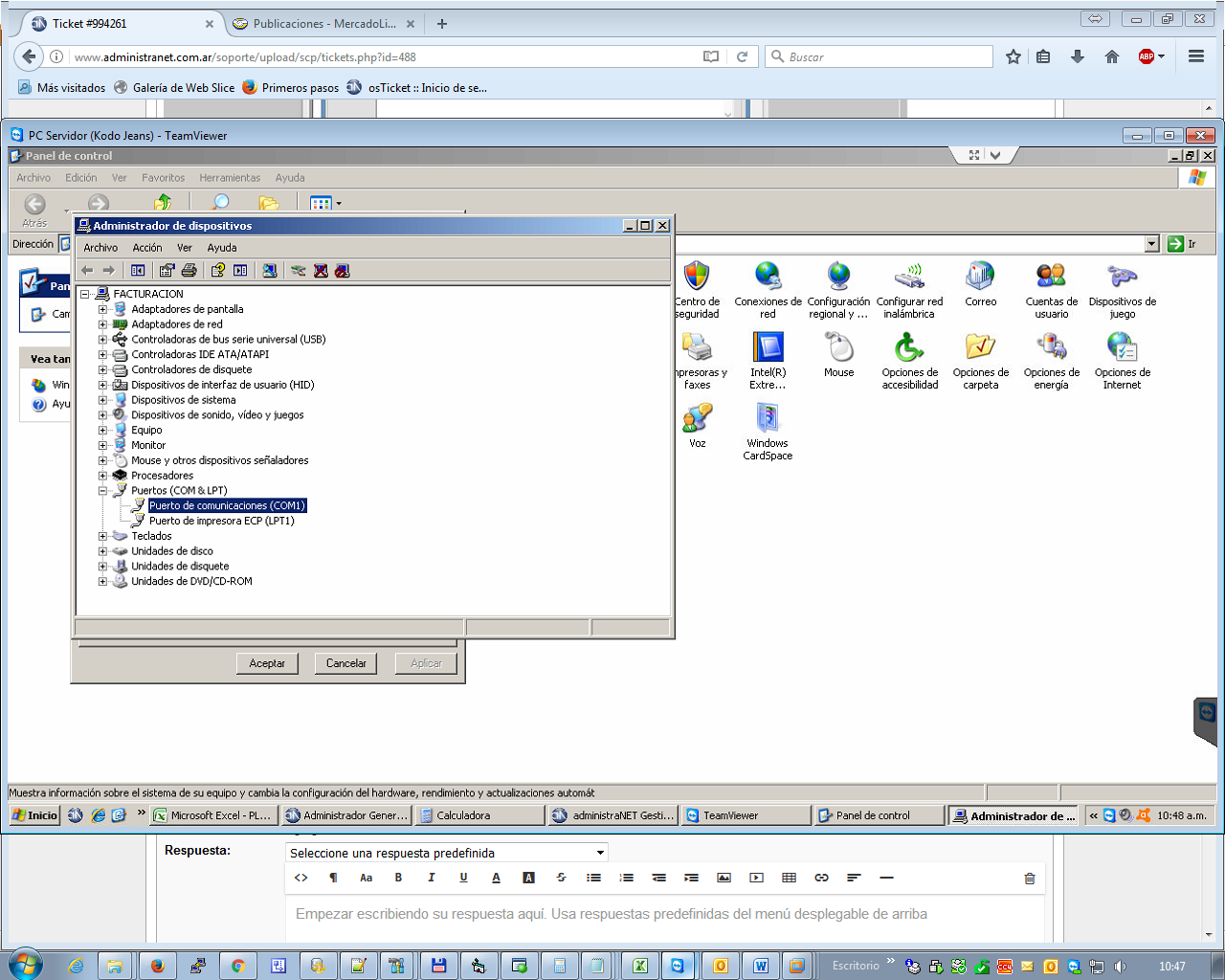Click the disable device toolbar icon
Screen dimensions: 1225x980
coord(342,271)
